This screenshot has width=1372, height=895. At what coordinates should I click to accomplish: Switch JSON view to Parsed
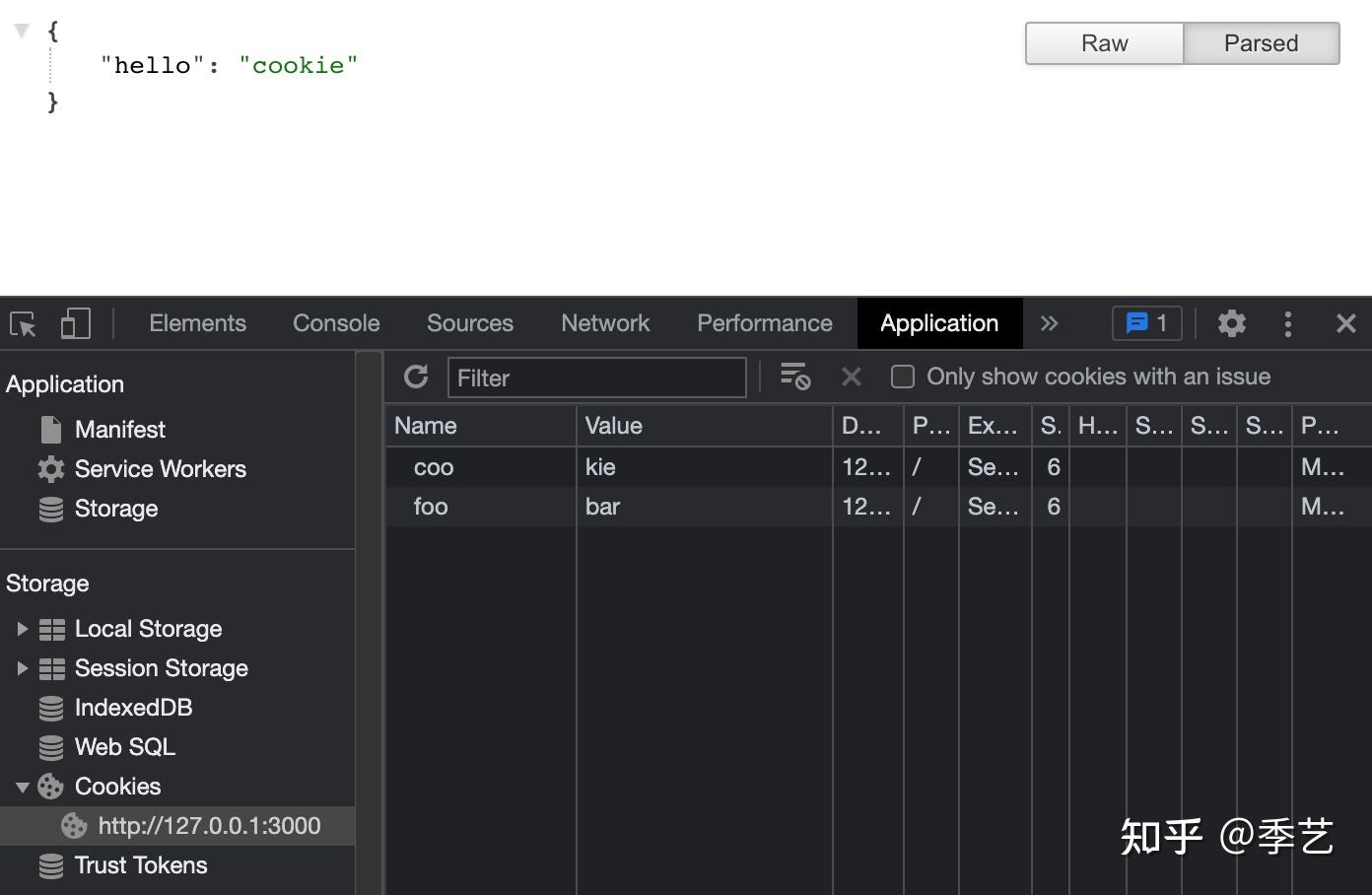pyautogui.click(x=1261, y=43)
